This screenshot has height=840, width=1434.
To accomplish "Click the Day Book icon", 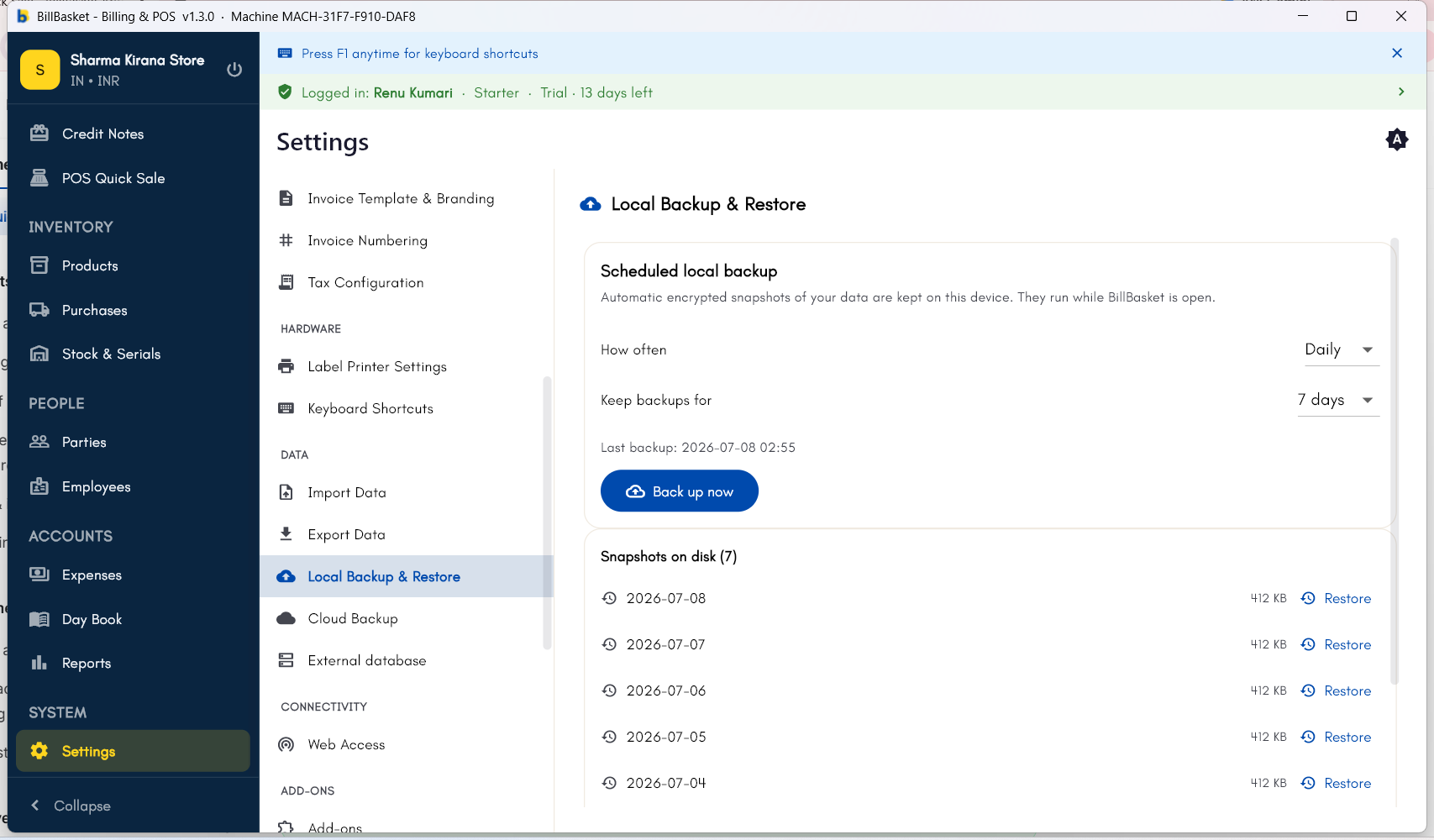I will (39, 619).
